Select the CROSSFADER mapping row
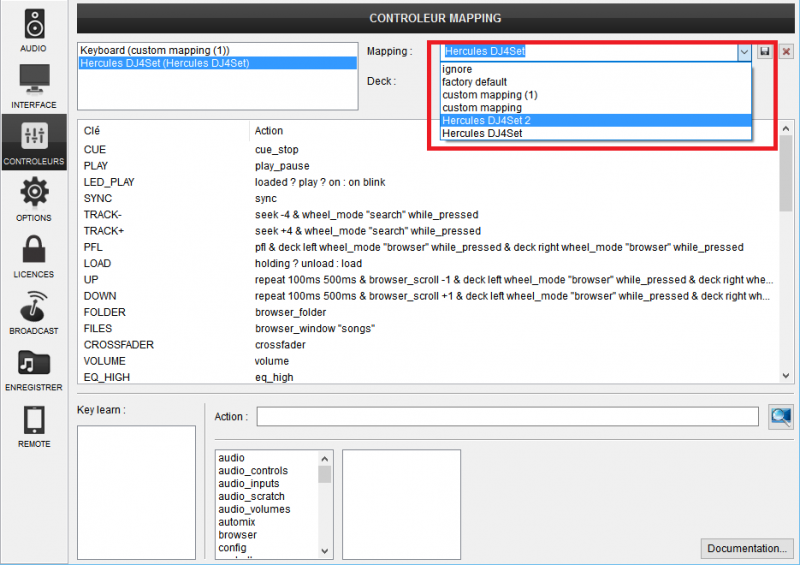The width and height of the screenshot is (800, 565). (116, 345)
